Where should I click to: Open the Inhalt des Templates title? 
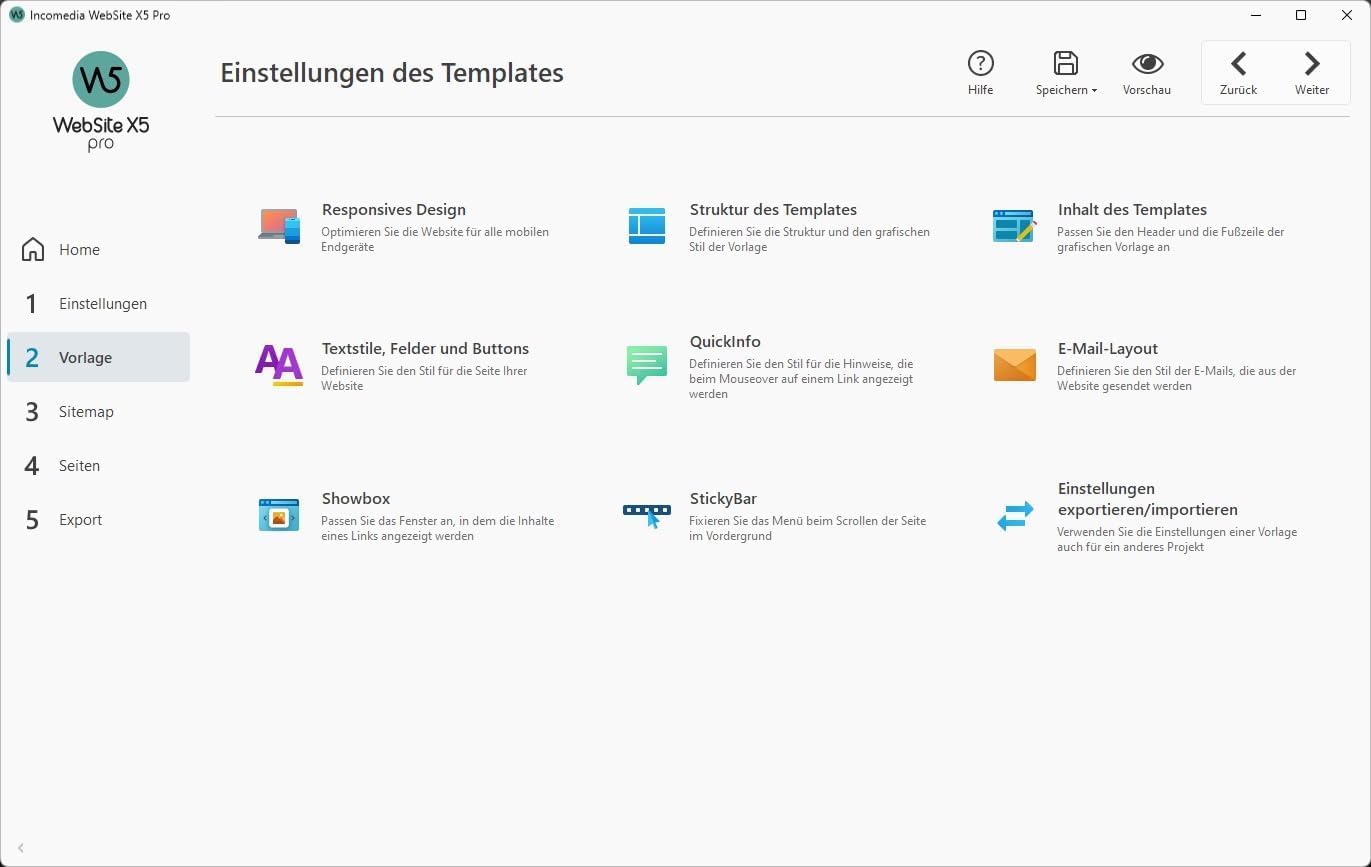(x=1132, y=210)
